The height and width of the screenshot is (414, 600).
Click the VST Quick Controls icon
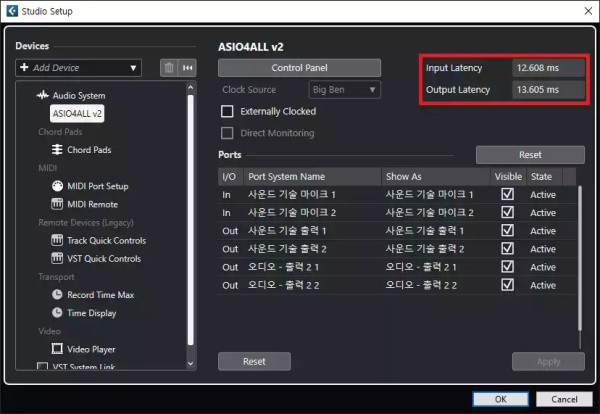57,258
